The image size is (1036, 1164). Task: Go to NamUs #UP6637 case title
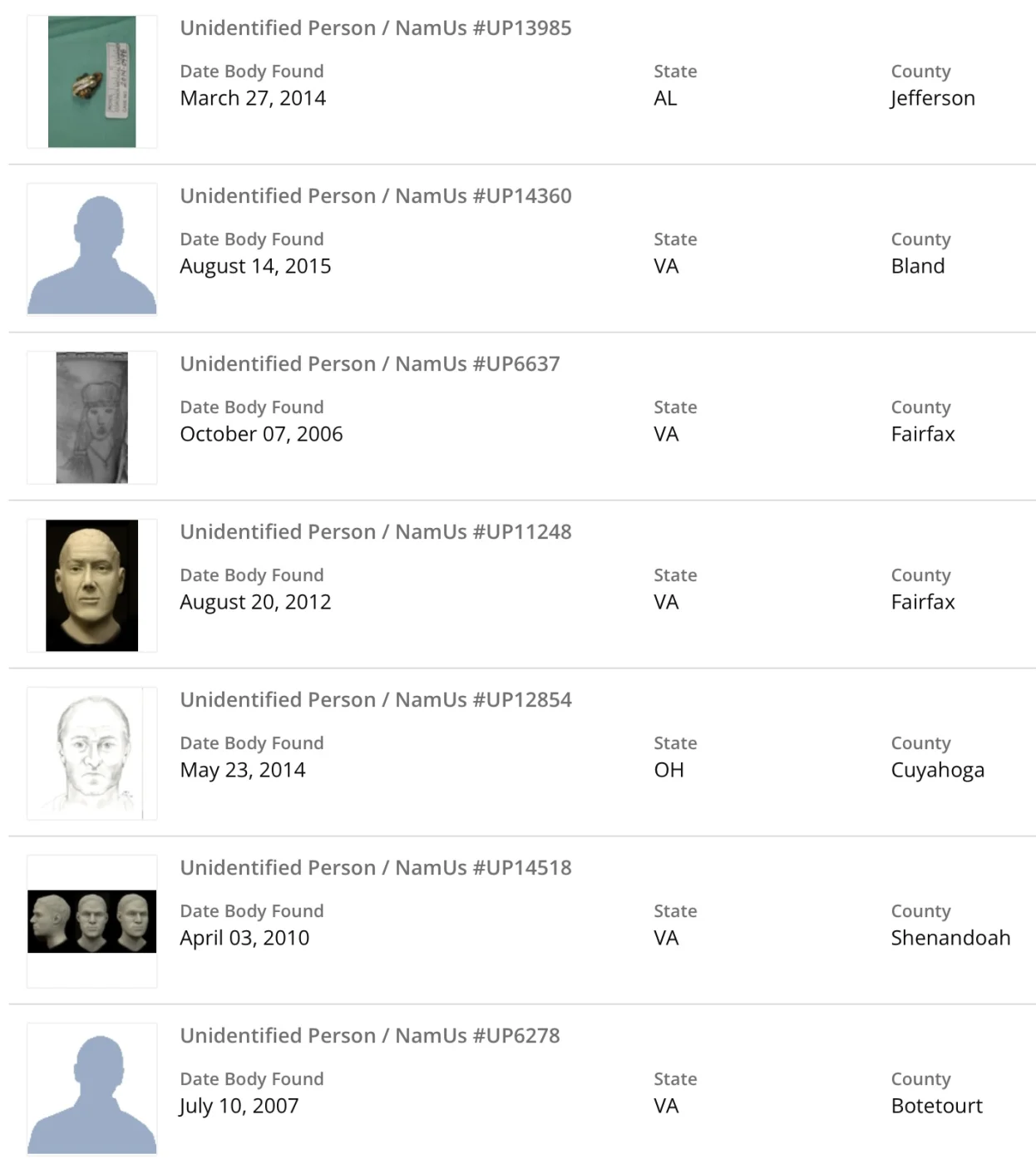coord(370,364)
